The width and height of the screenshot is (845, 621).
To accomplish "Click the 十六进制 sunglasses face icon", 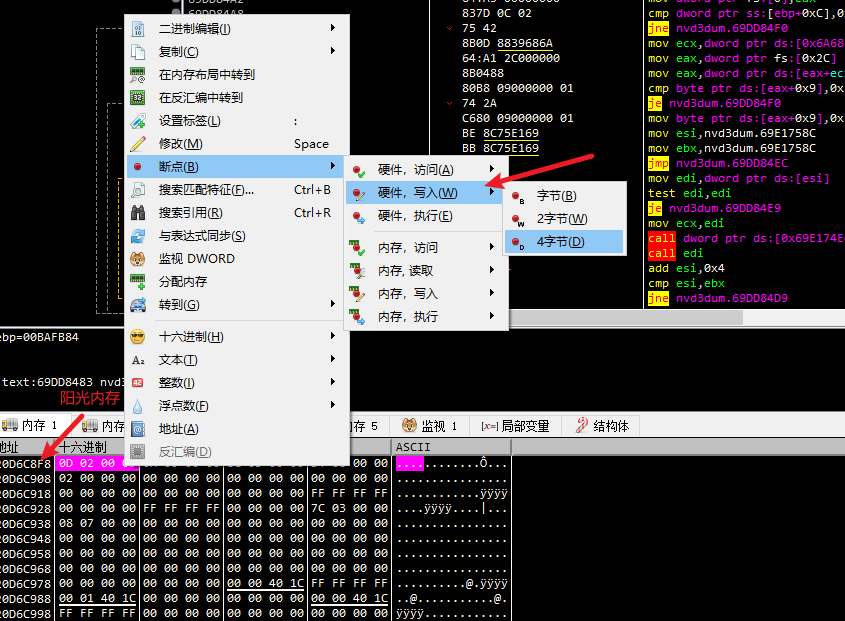I will point(138,337).
